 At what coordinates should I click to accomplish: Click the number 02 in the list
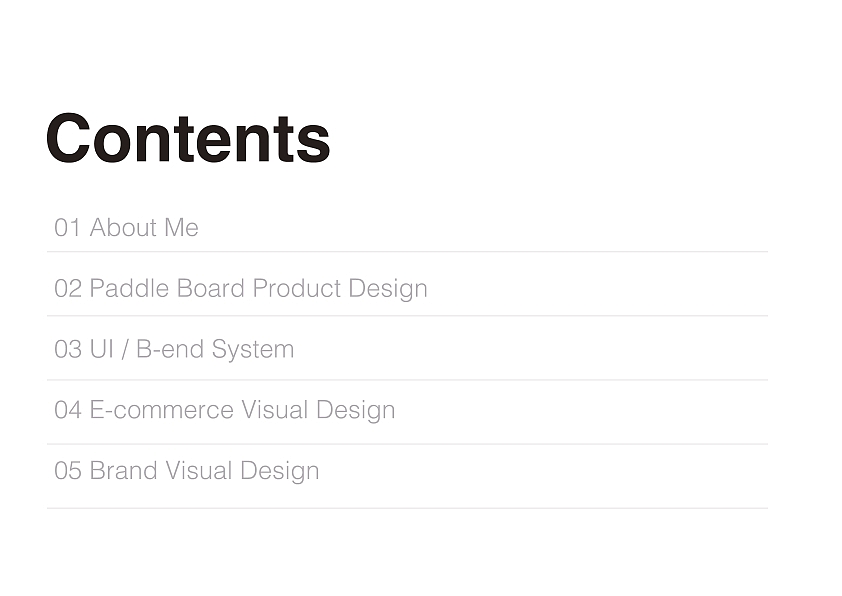click(x=67, y=289)
